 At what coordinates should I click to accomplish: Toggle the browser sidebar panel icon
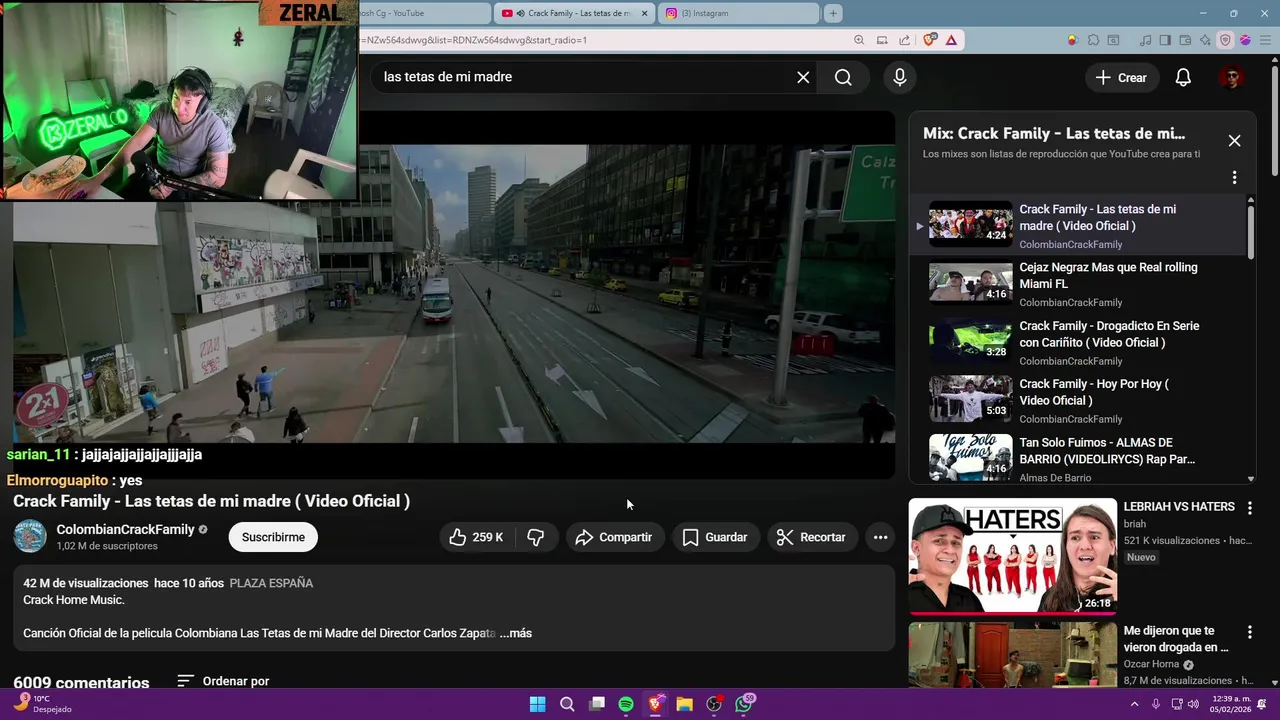click(1165, 40)
